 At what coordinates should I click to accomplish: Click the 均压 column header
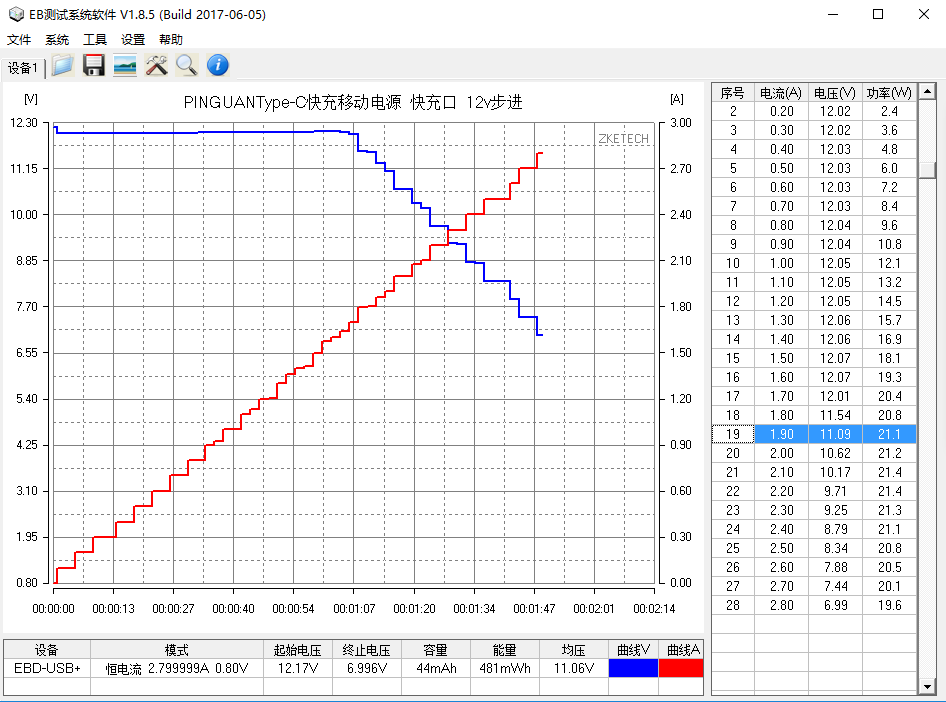click(573, 650)
